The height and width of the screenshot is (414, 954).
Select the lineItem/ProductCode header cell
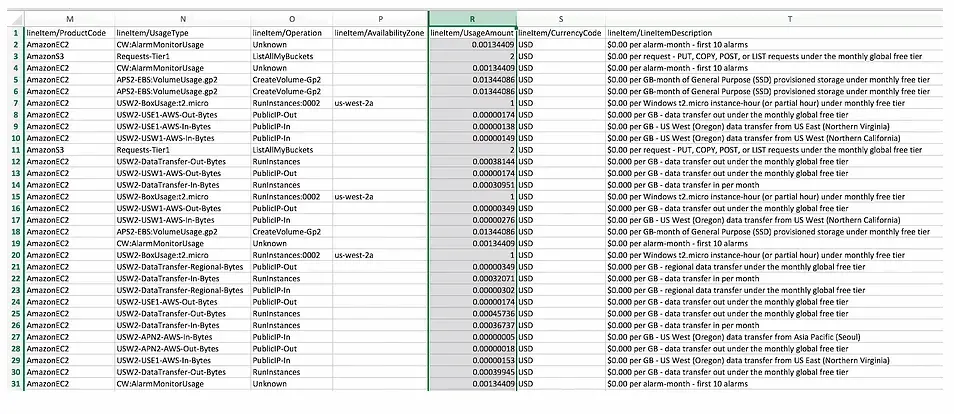pos(69,33)
